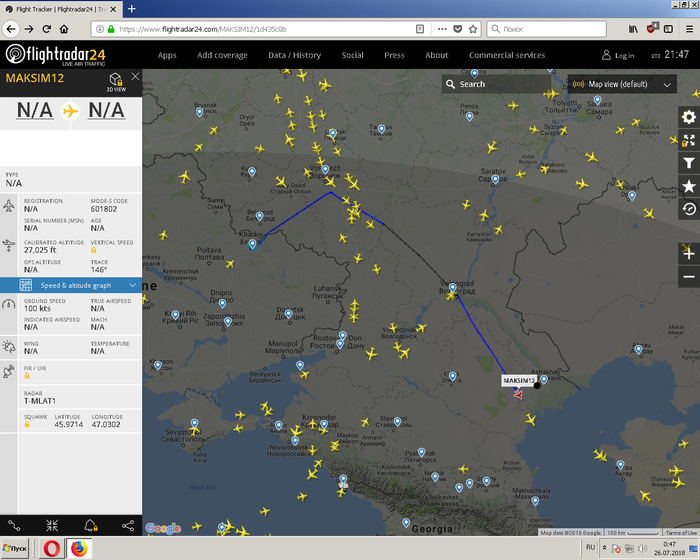Open the browser hamburger menu
700x560 pixels.
pos(689,29)
